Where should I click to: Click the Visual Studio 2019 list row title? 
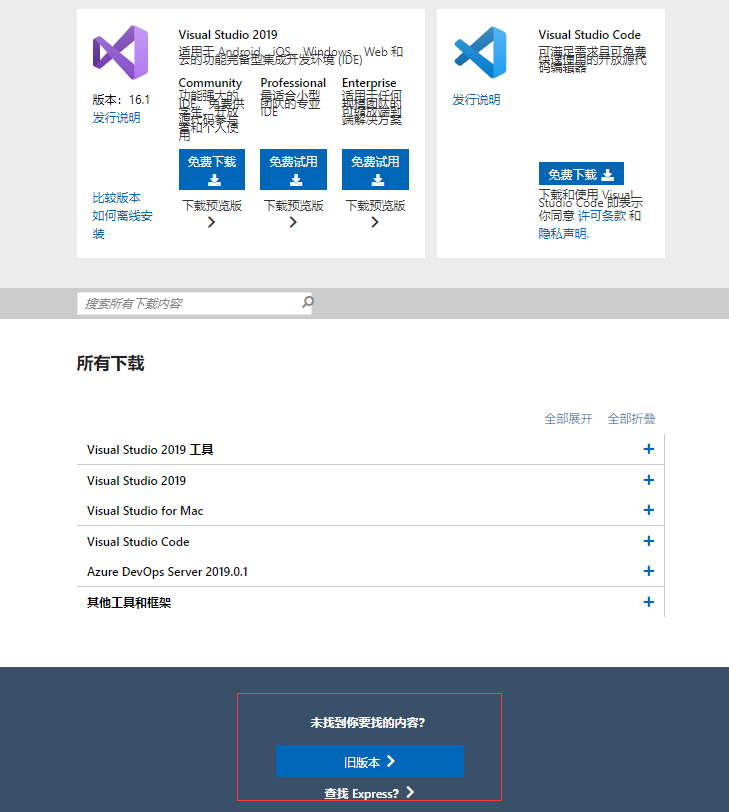[x=136, y=481]
